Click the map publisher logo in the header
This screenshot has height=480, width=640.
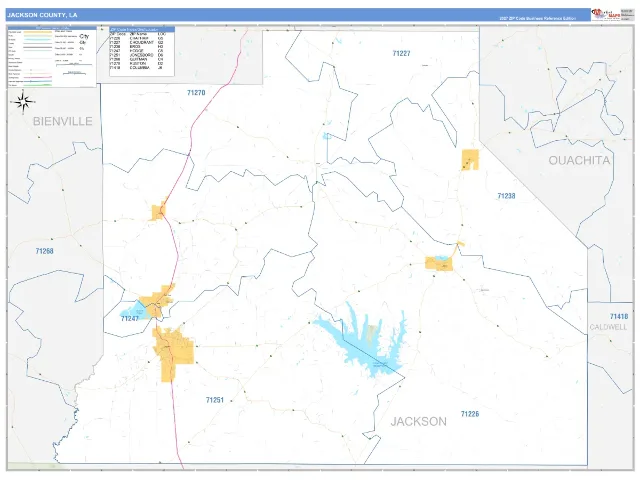coord(606,15)
